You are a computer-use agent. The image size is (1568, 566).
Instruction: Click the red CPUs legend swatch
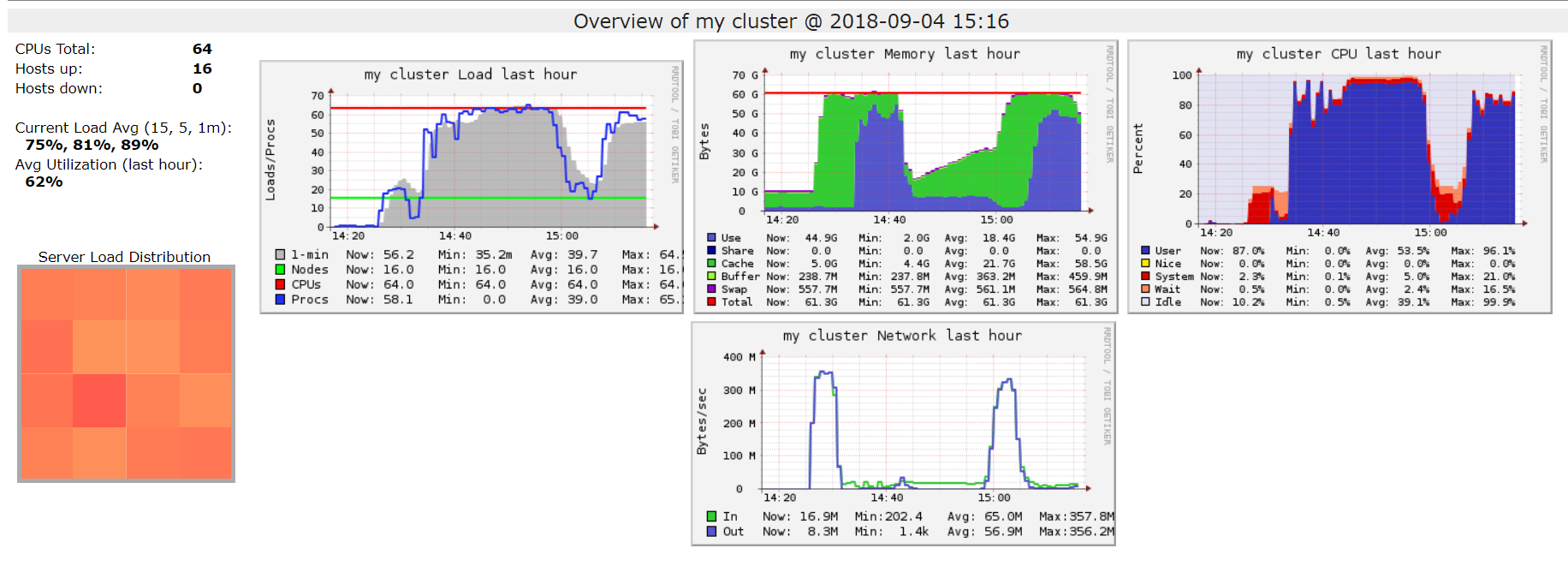280,284
